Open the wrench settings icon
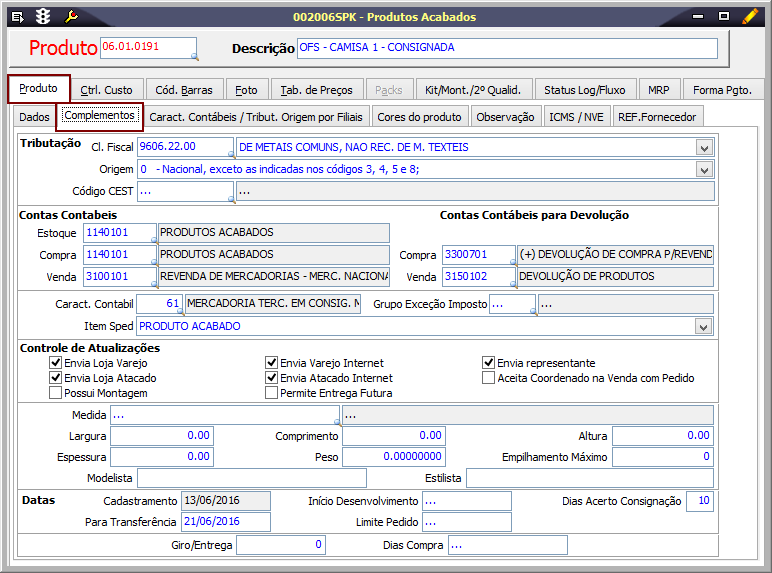 pyautogui.click(x=71, y=17)
